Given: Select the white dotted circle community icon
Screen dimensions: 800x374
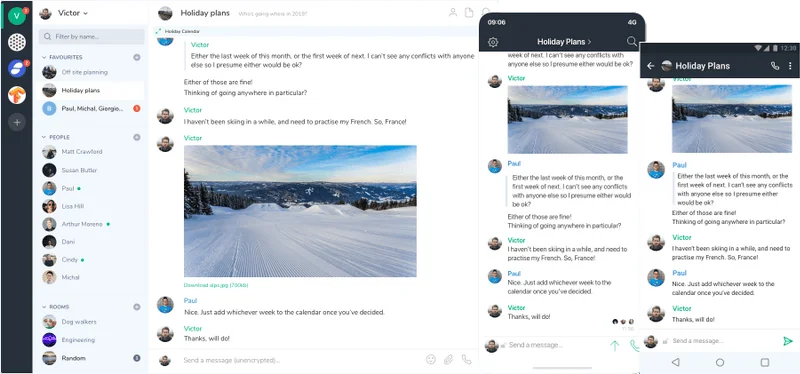Looking at the screenshot, I should [x=17, y=42].
